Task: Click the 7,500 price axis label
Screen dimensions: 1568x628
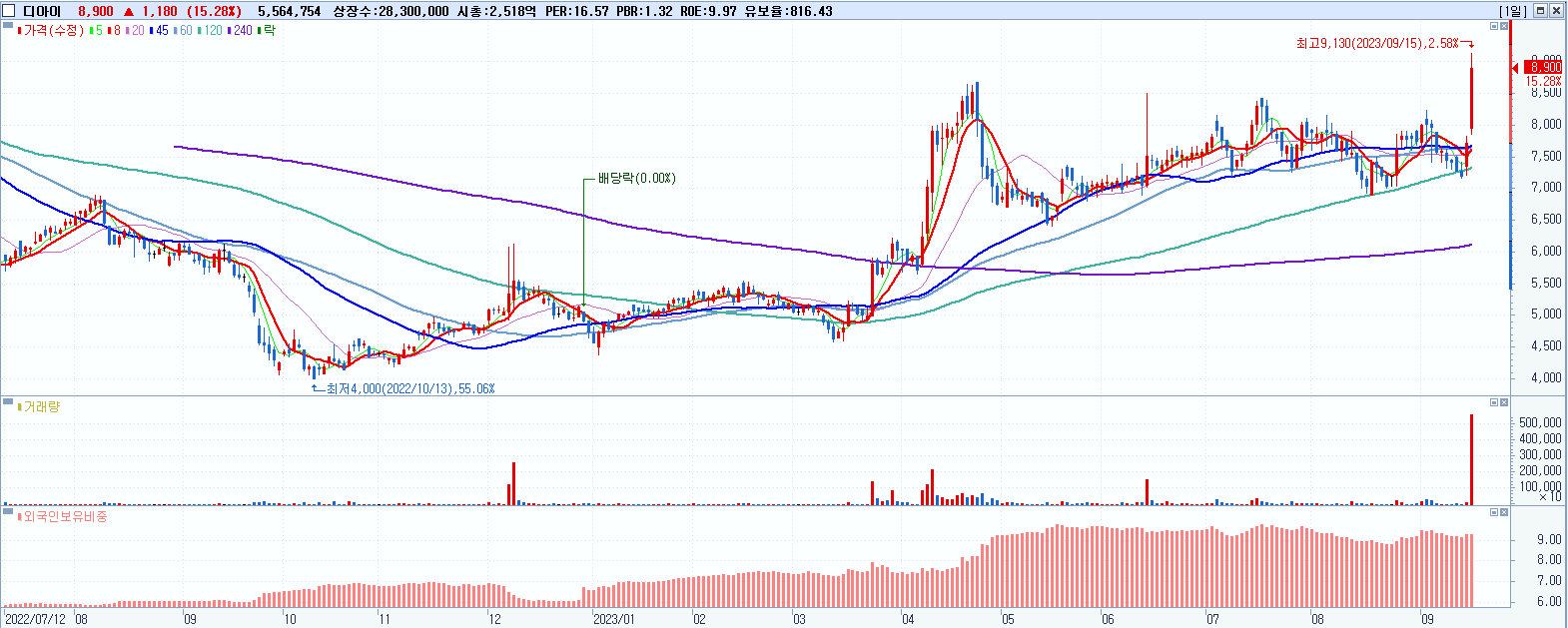Action: click(1546, 156)
